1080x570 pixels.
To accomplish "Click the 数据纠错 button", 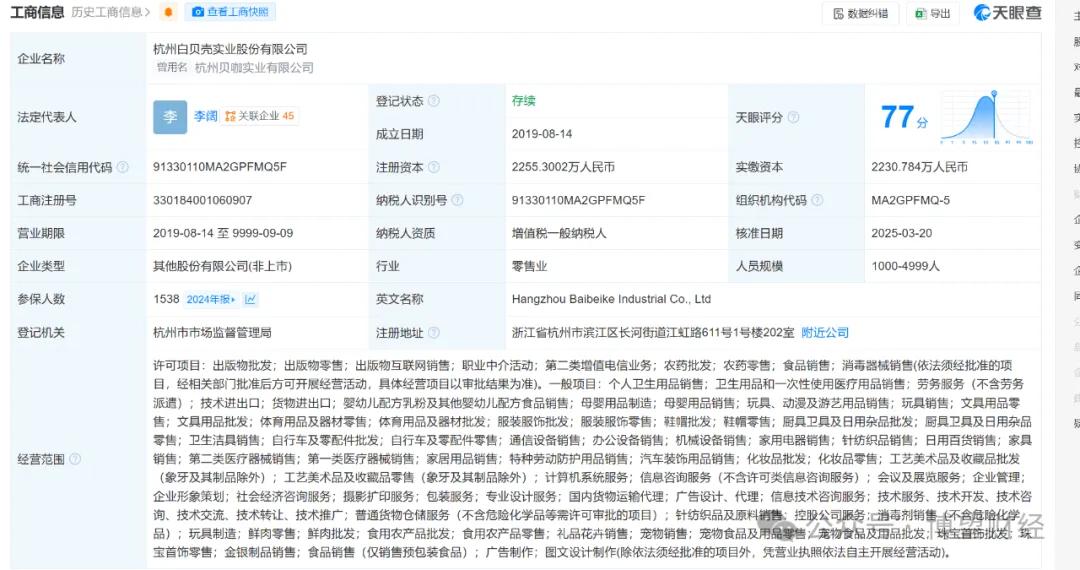I will point(861,14).
